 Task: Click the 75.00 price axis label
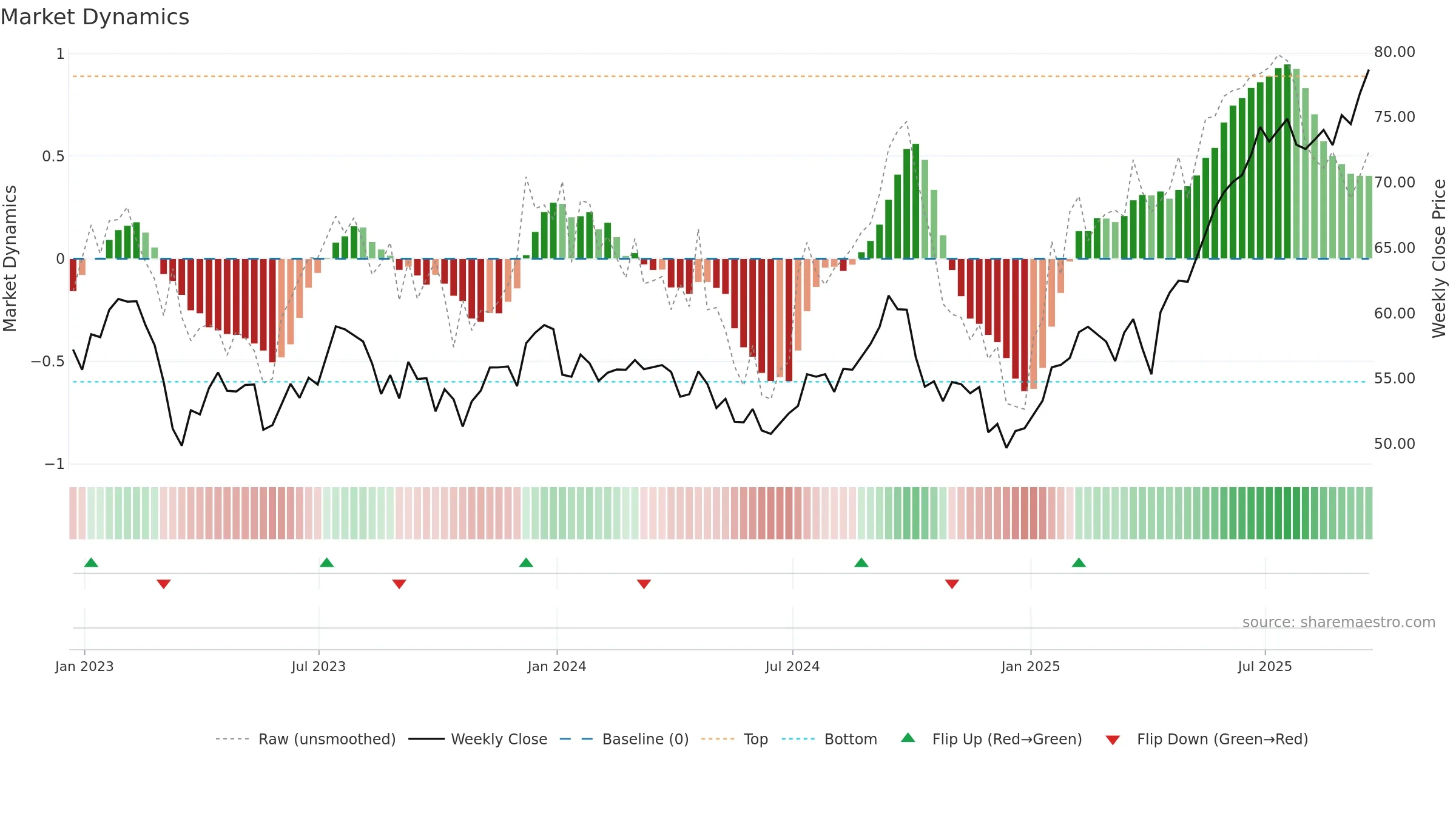coord(1395,116)
